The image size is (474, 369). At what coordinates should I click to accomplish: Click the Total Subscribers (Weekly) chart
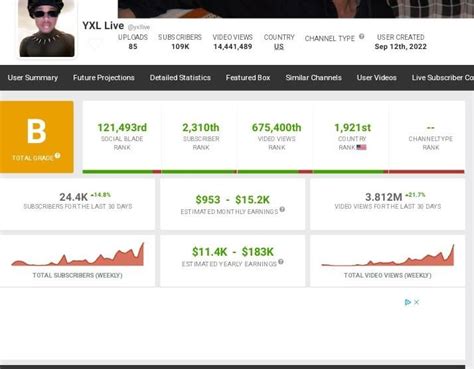(77, 254)
